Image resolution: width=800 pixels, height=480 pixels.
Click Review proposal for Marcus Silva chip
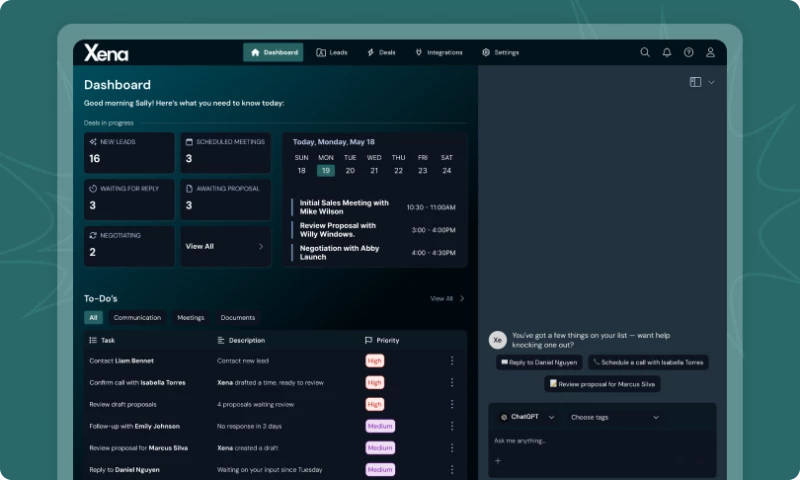(x=602, y=384)
